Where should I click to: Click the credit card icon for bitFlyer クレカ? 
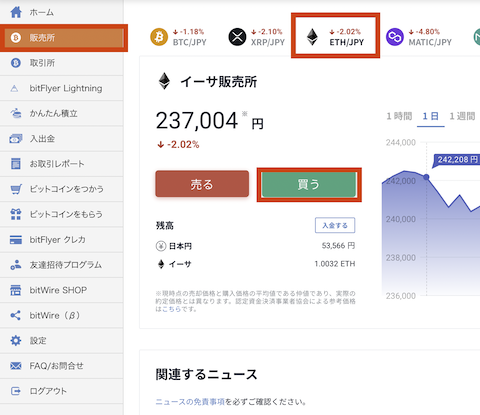coord(16,240)
